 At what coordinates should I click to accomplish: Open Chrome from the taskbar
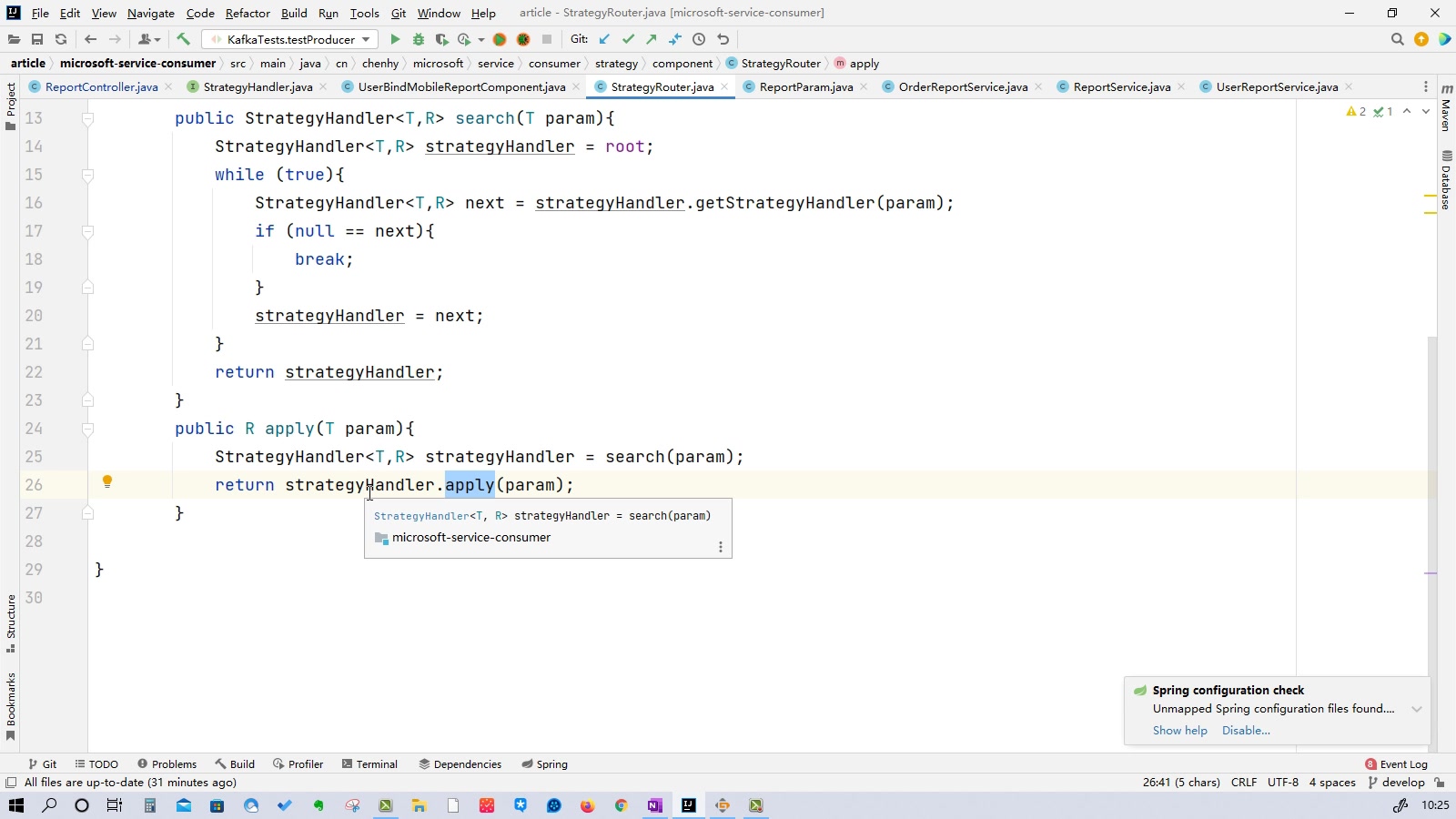coord(621,805)
